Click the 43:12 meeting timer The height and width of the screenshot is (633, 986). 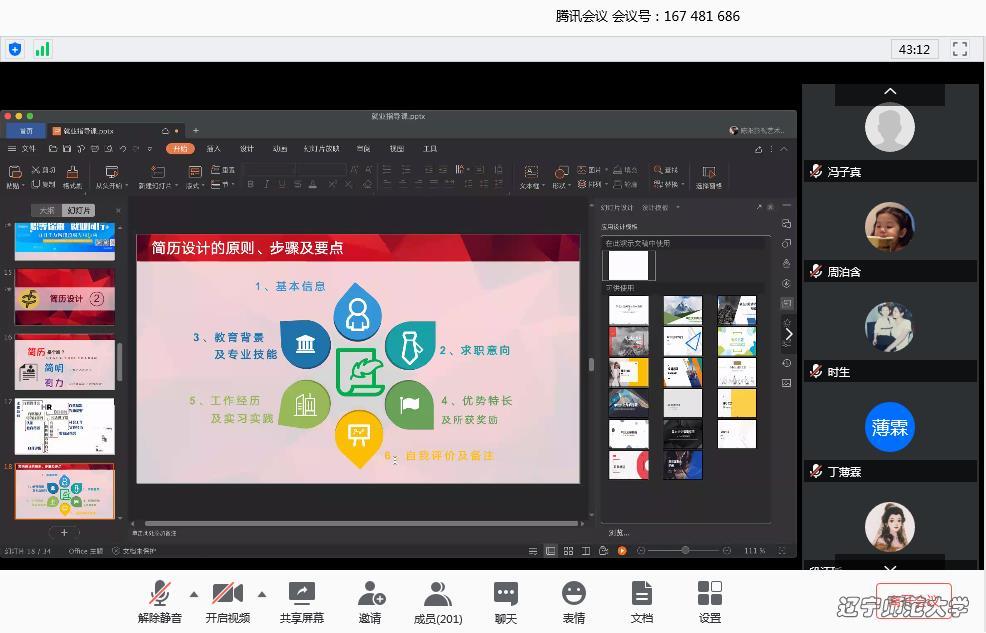914,49
